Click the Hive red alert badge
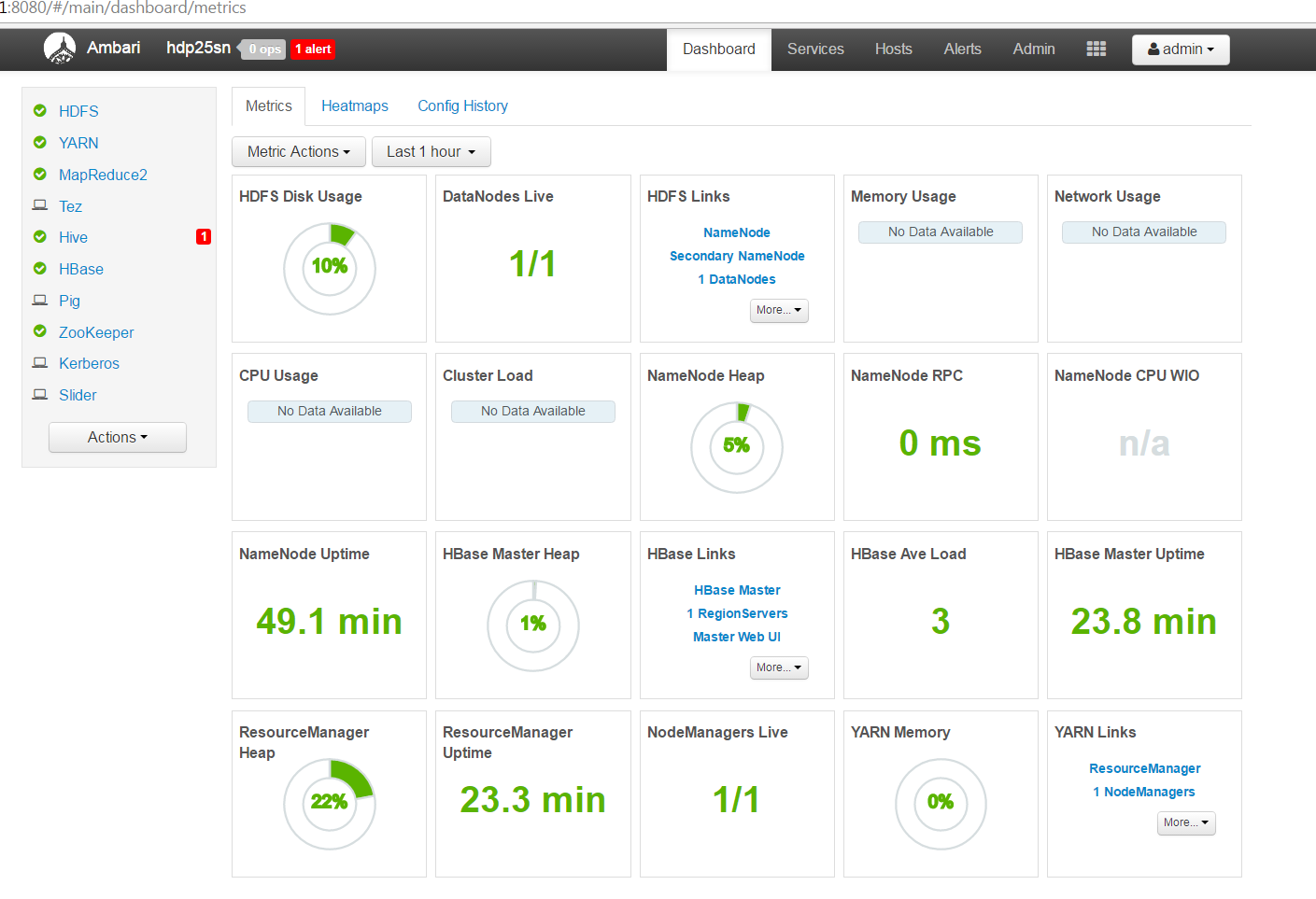1316x899 pixels. pyautogui.click(x=204, y=236)
